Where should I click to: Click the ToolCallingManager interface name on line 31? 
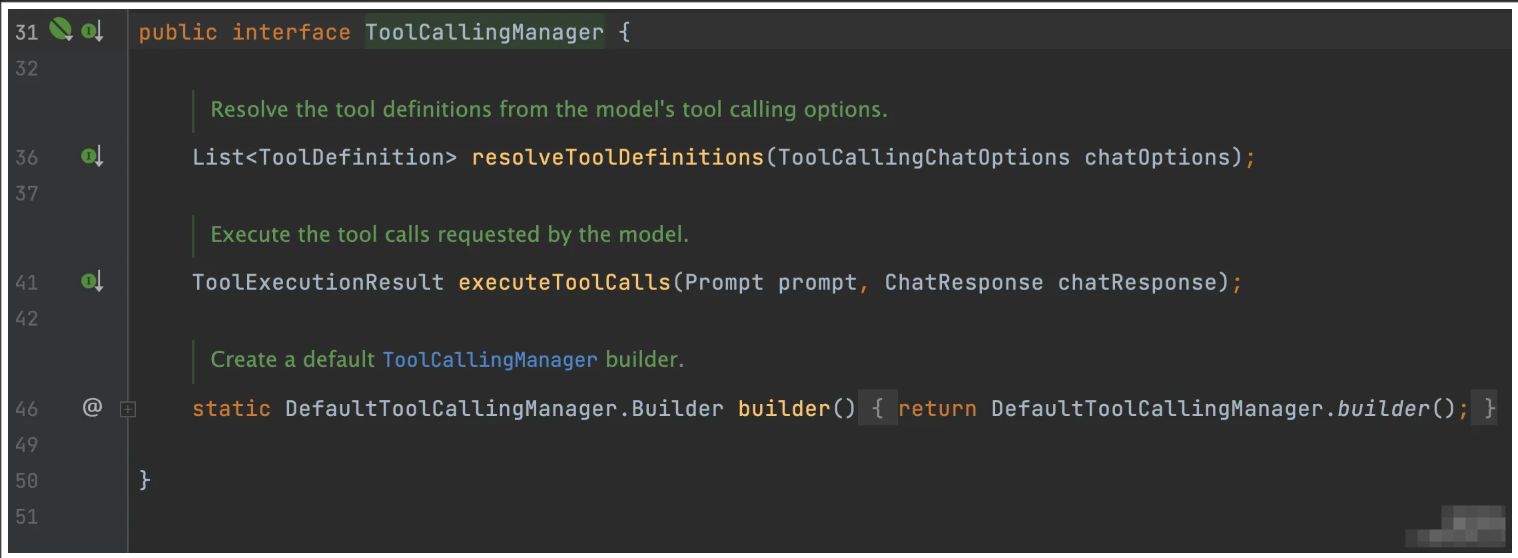pos(484,32)
